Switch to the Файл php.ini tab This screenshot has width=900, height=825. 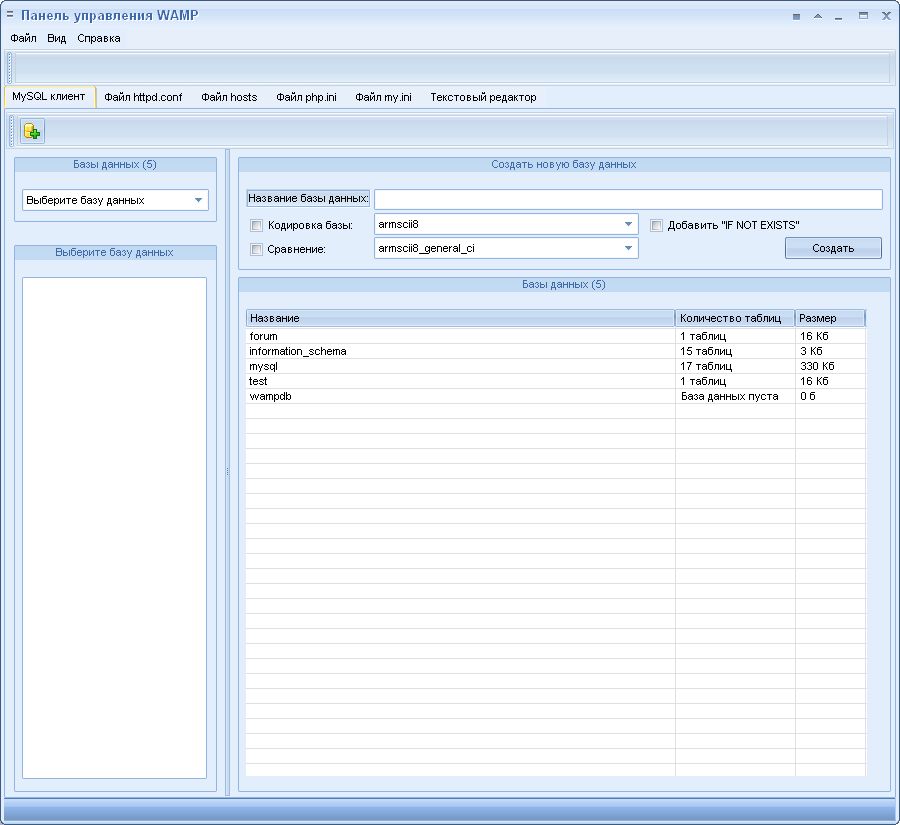(306, 97)
